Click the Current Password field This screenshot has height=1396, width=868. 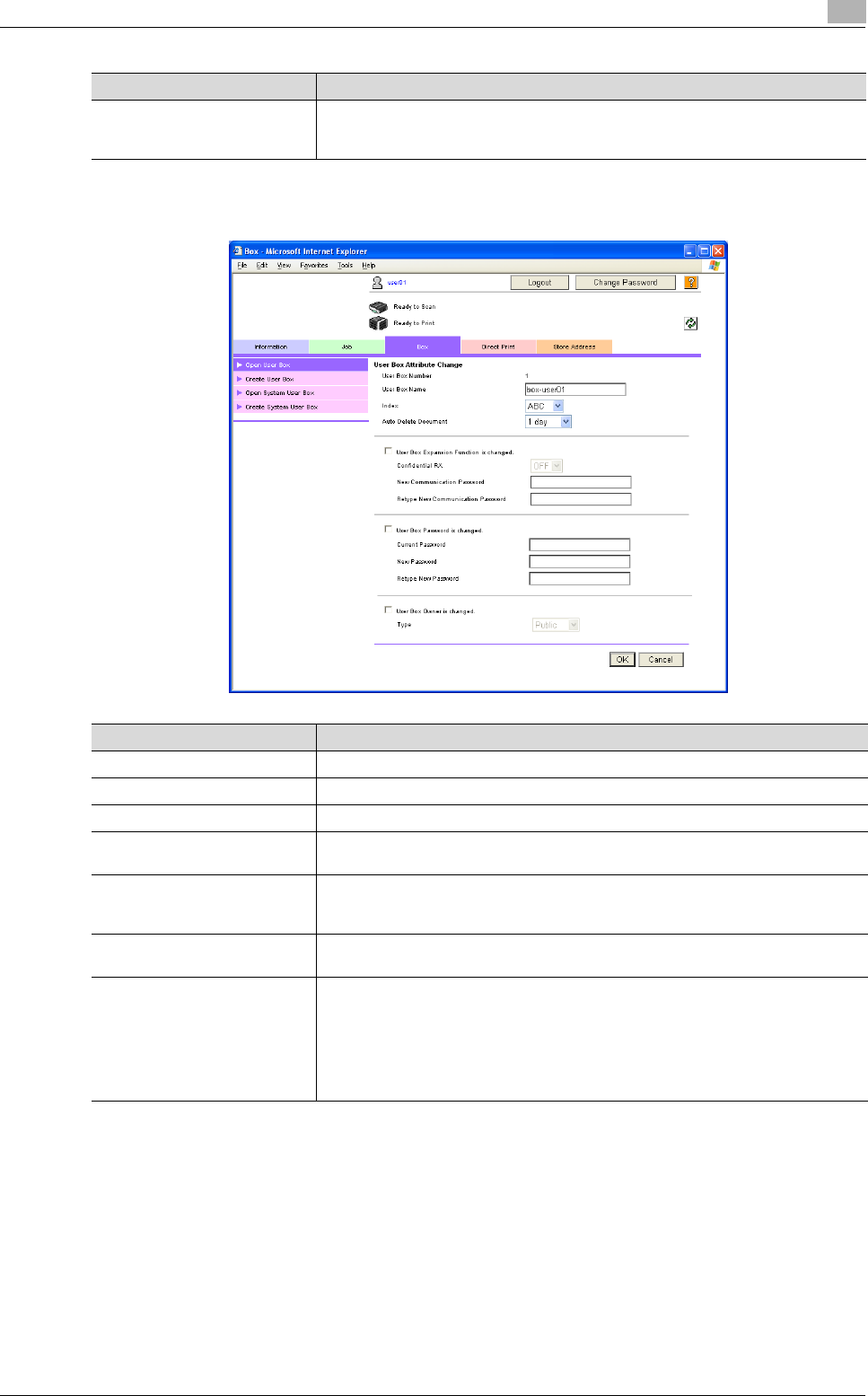580,545
